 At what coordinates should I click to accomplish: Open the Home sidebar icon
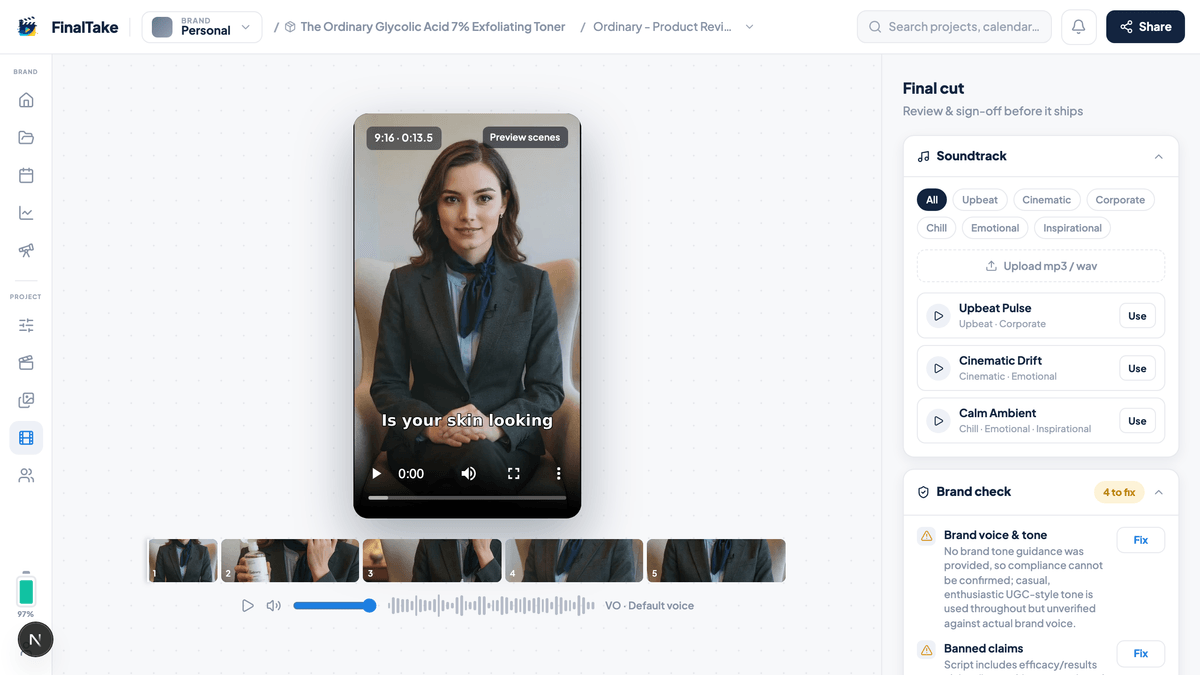point(26,100)
